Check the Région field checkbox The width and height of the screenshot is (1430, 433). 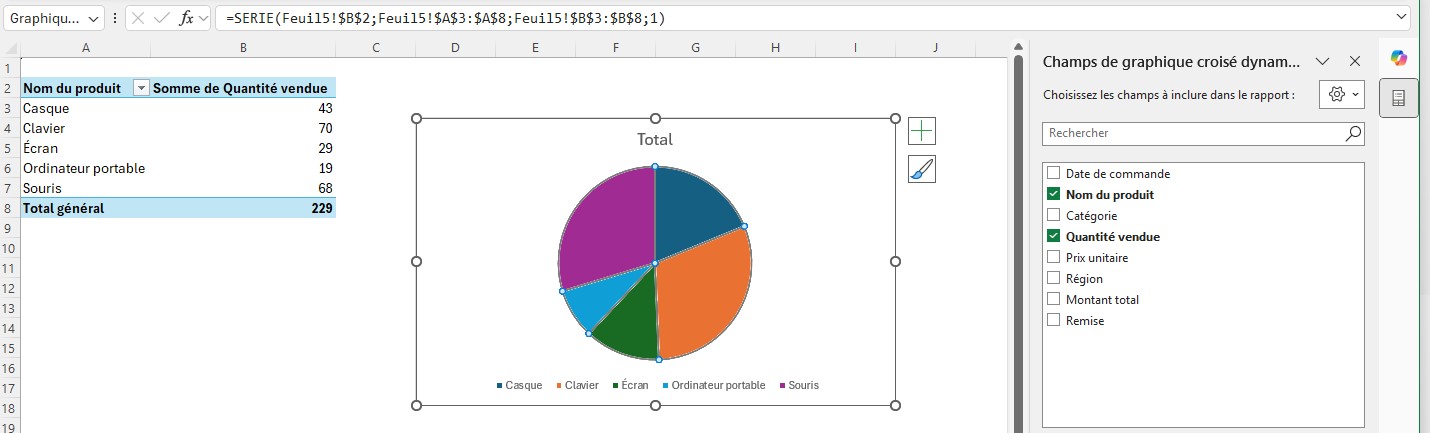coord(1053,278)
